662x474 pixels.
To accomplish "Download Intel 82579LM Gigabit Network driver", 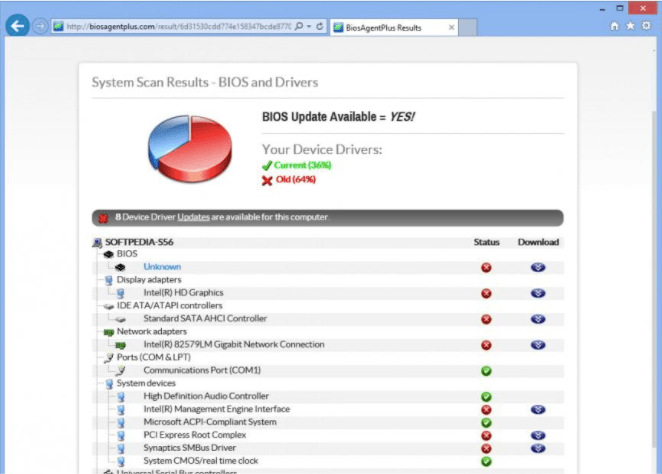I will [x=538, y=345].
